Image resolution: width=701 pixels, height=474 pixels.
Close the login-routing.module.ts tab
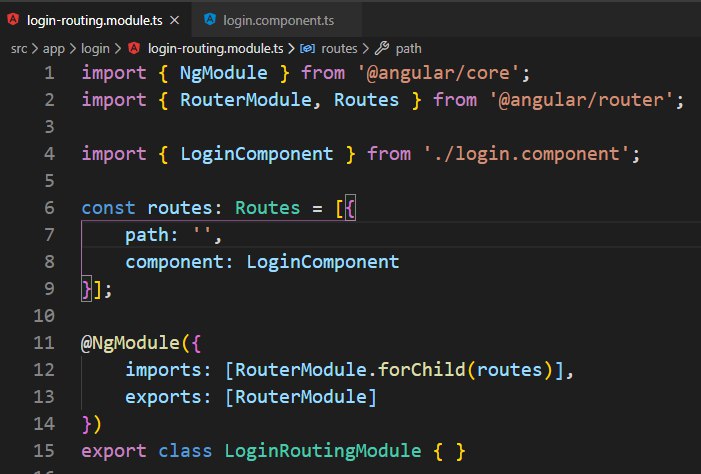point(175,21)
